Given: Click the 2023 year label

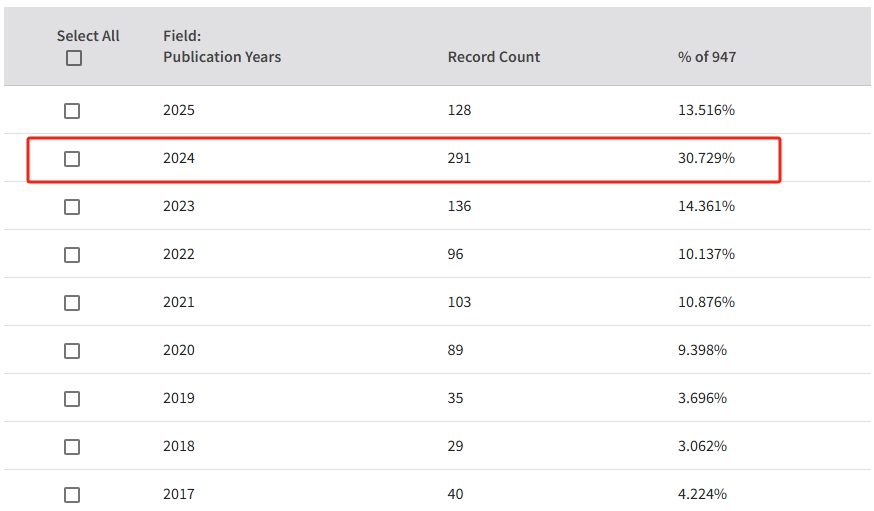Looking at the screenshot, I should 179,206.
